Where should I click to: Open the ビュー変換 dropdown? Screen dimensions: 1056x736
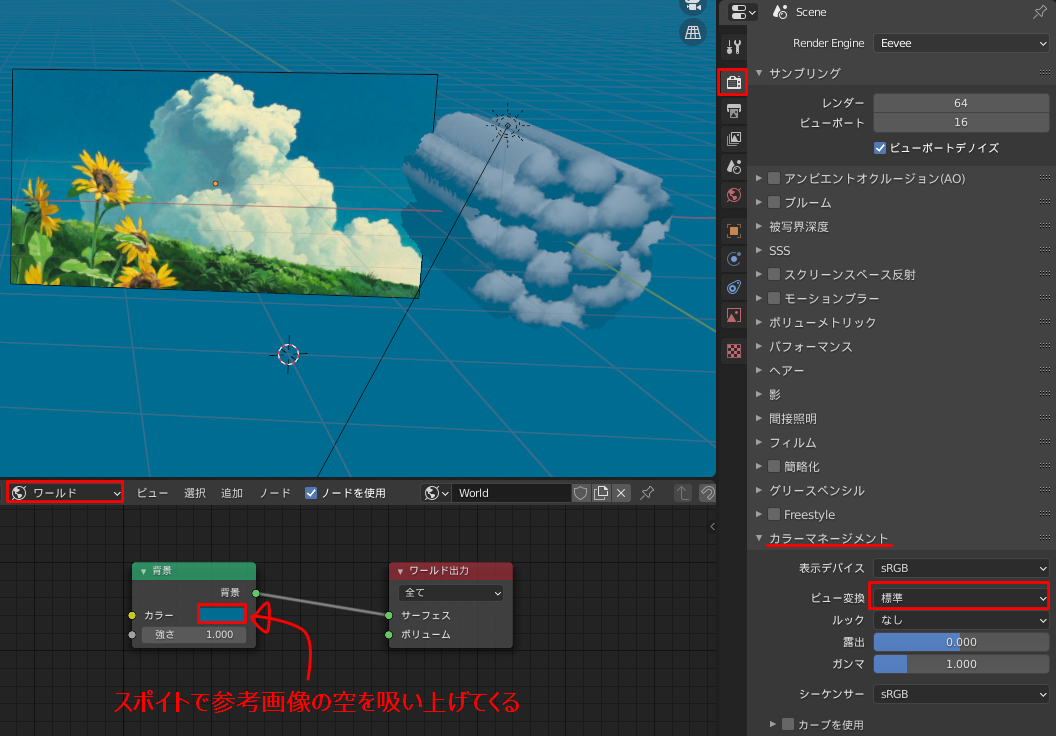click(958, 597)
